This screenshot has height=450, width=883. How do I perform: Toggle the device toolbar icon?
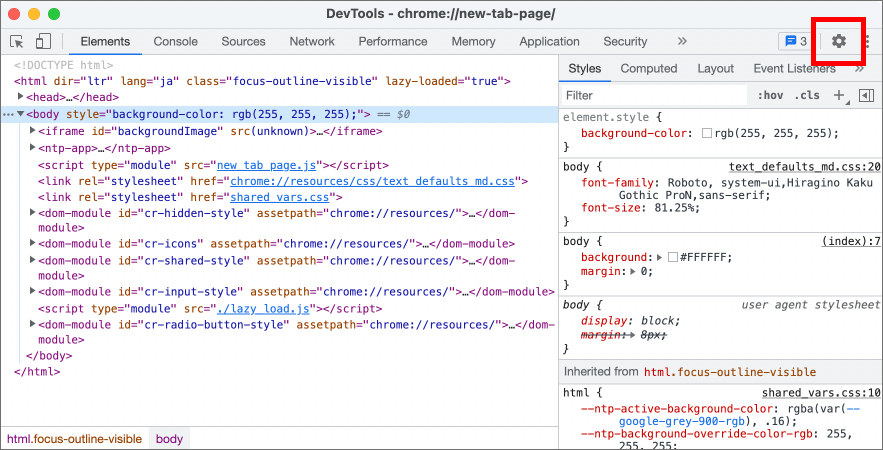43,41
